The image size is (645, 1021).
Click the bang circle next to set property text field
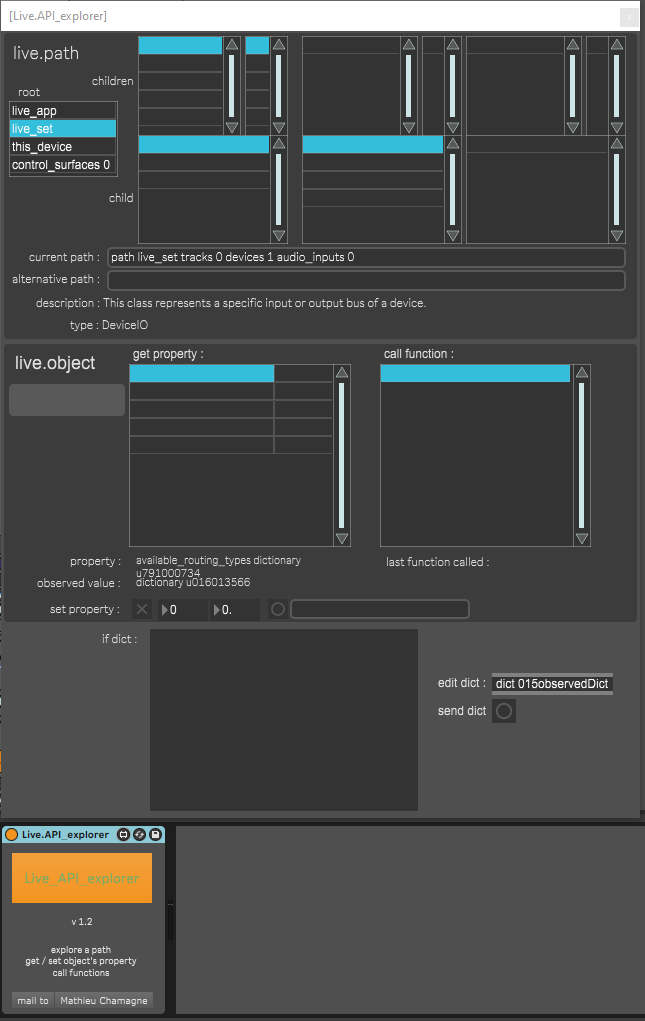pyautogui.click(x=277, y=609)
